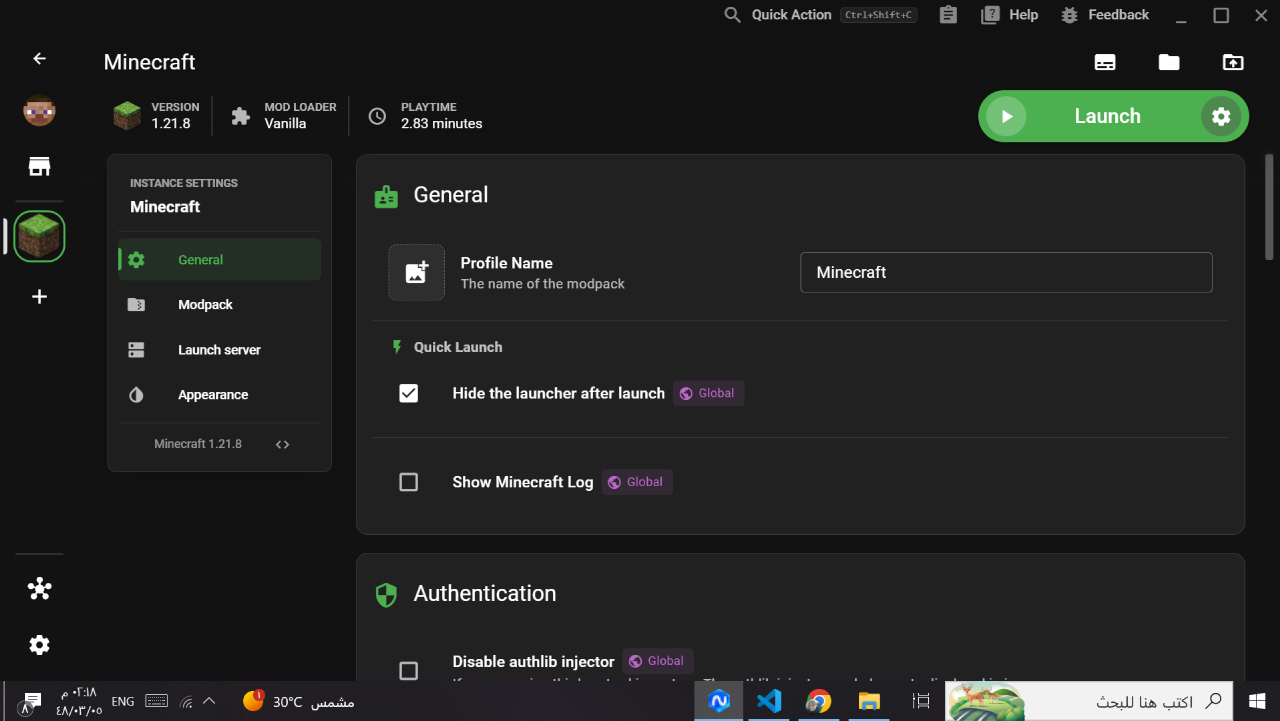This screenshot has width=1280, height=721.
Task: Open Google Chrome from taskbar
Action: (x=819, y=701)
